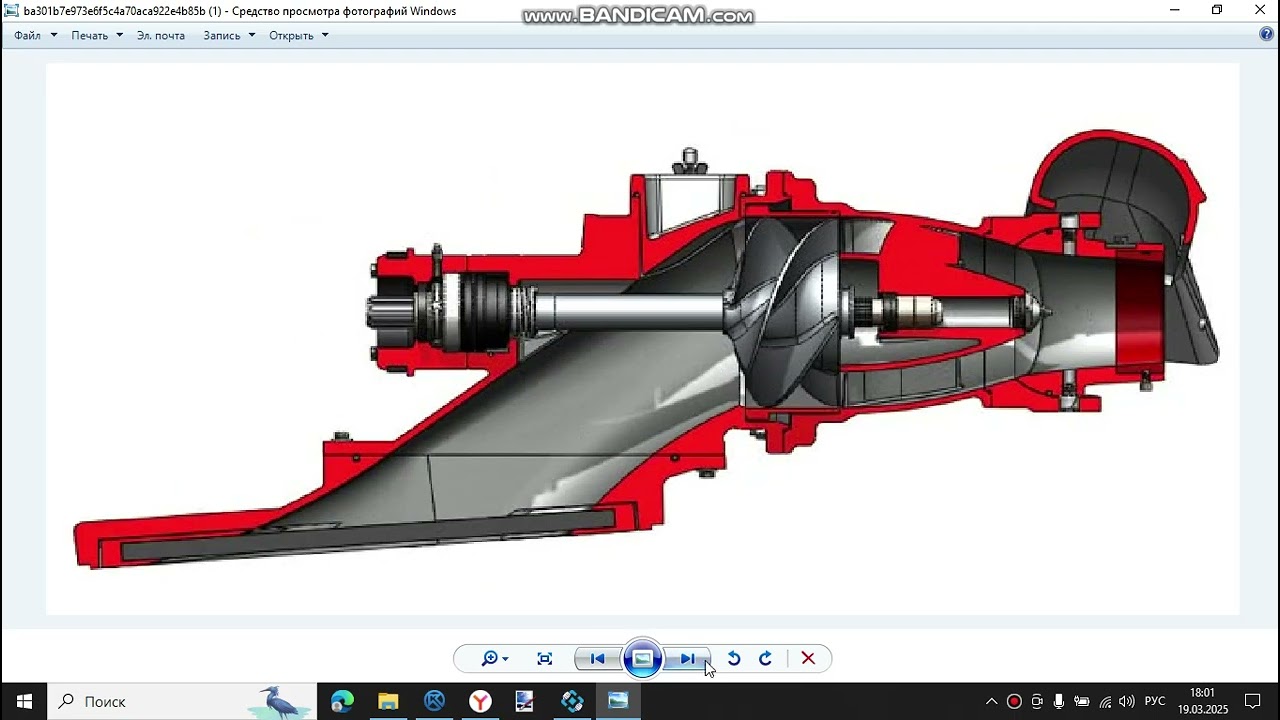The height and width of the screenshot is (720, 1280).
Task: Switch the РУС input language
Action: click(x=1155, y=701)
